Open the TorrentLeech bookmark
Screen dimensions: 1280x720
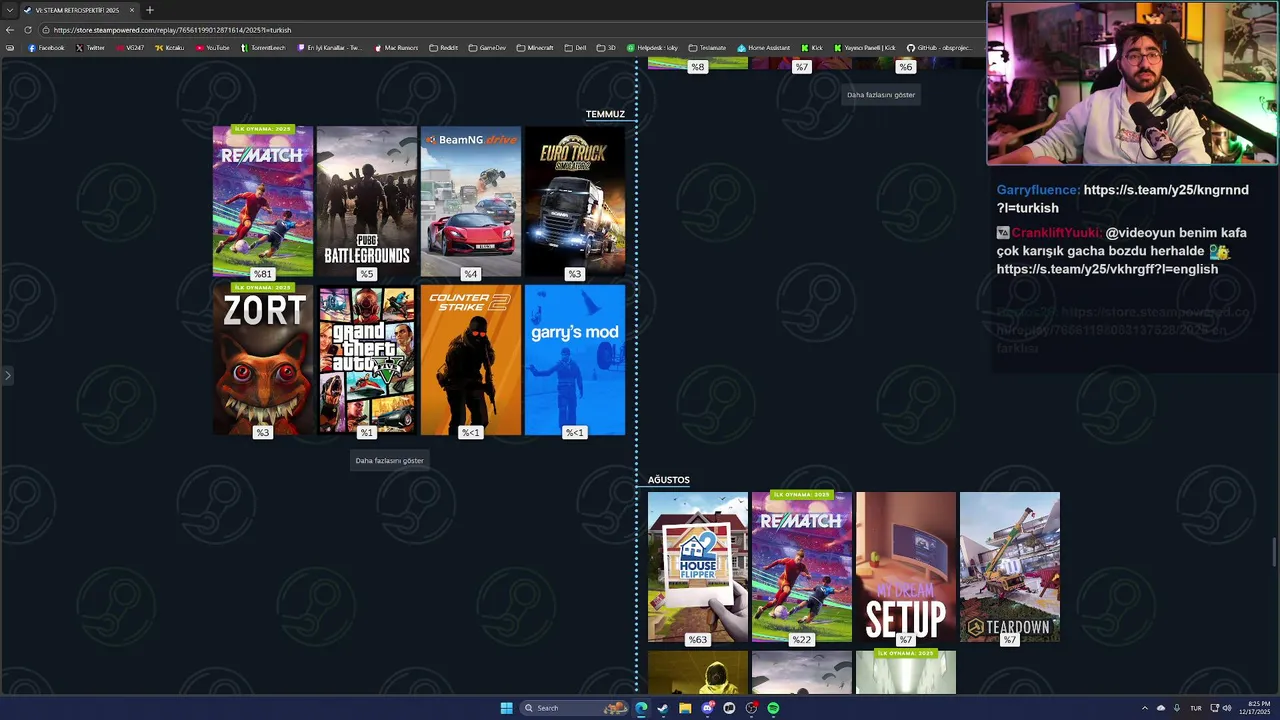click(x=263, y=48)
